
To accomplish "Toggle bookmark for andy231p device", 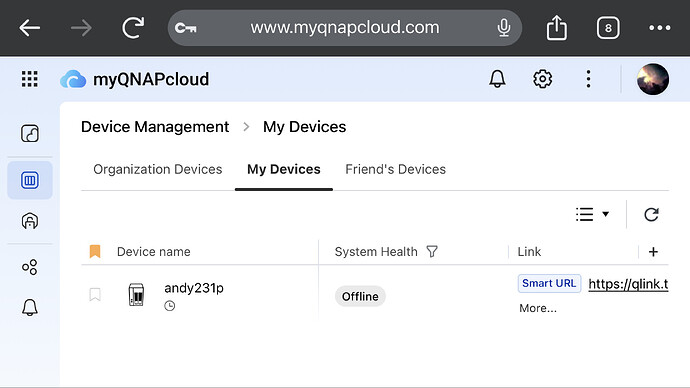I will point(95,294).
